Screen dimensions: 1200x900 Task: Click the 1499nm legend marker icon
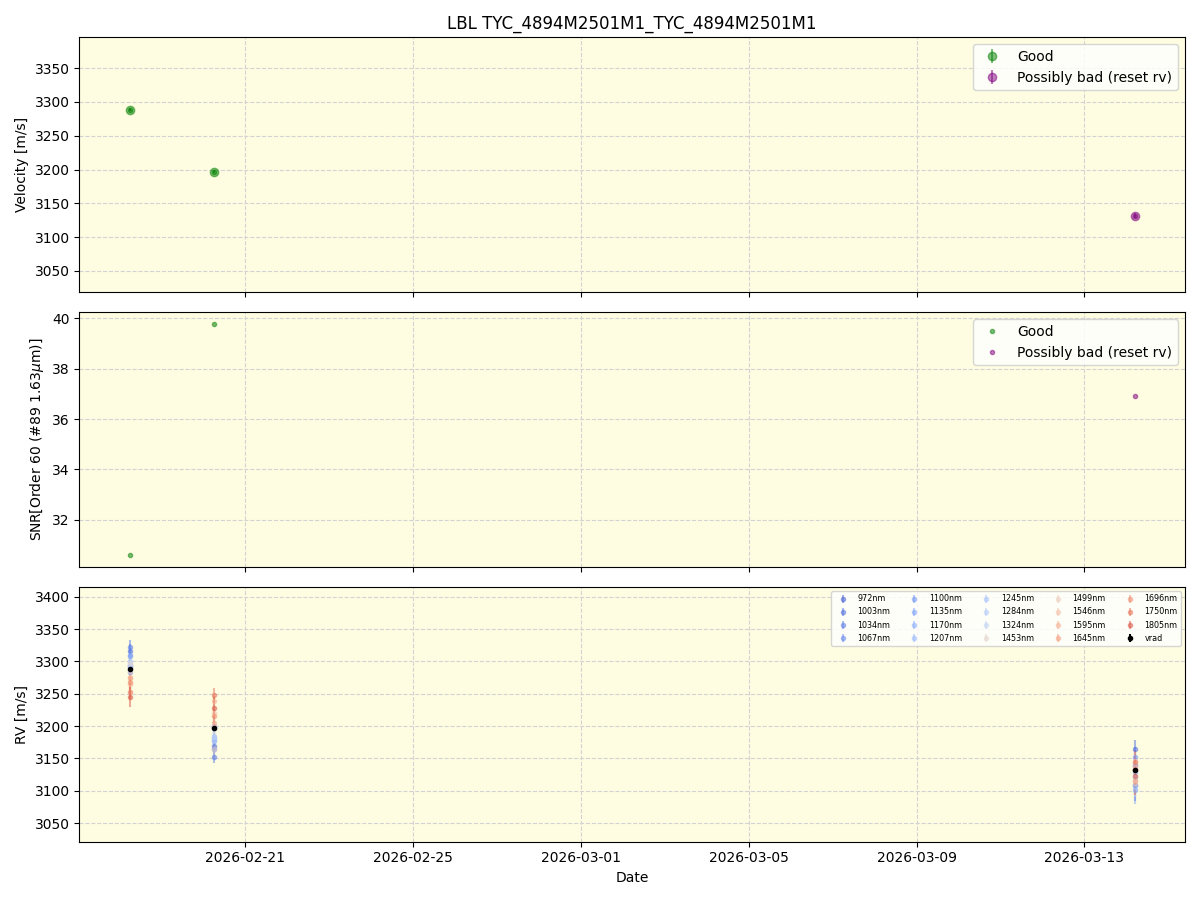(x=1058, y=598)
